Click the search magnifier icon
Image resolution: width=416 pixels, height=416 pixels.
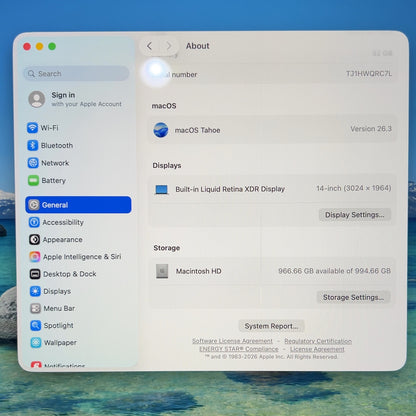(31, 73)
